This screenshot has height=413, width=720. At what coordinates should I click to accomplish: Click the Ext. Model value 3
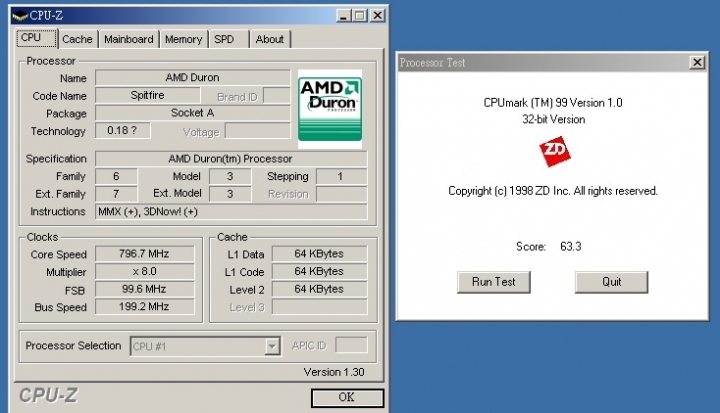(x=230, y=194)
